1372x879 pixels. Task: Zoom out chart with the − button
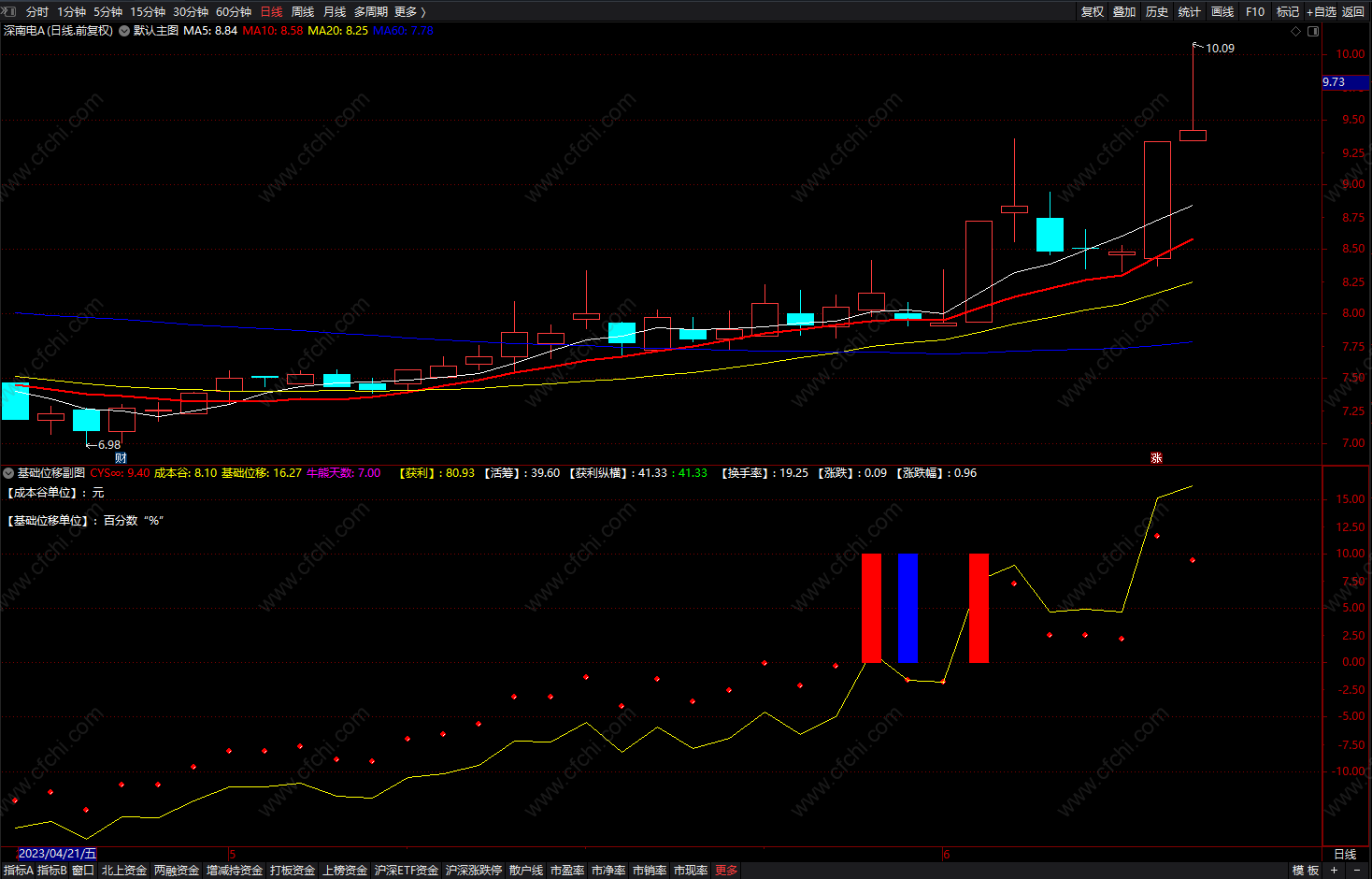pyautogui.click(x=1357, y=871)
